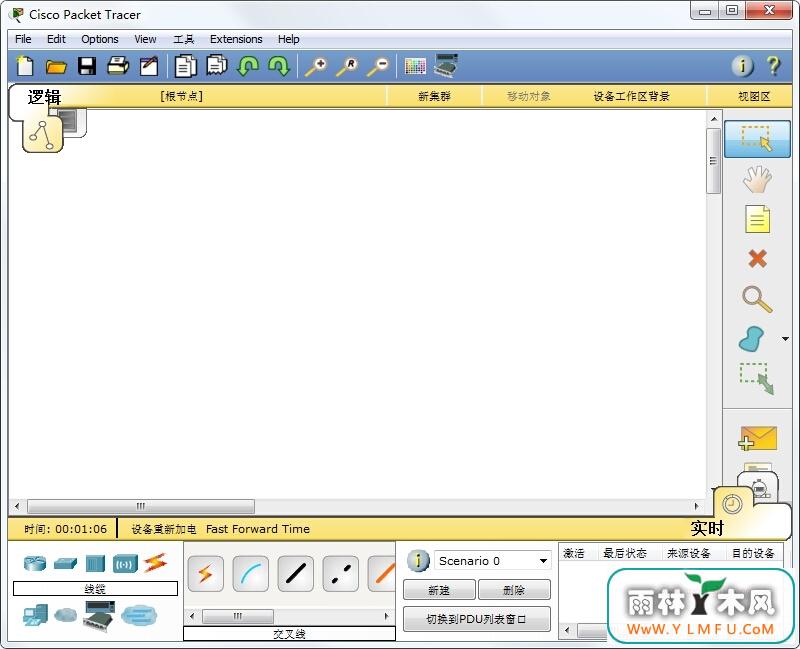This screenshot has height=649, width=800.
Task: Select the WAN Emulation cloud category
Action: (x=65, y=615)
